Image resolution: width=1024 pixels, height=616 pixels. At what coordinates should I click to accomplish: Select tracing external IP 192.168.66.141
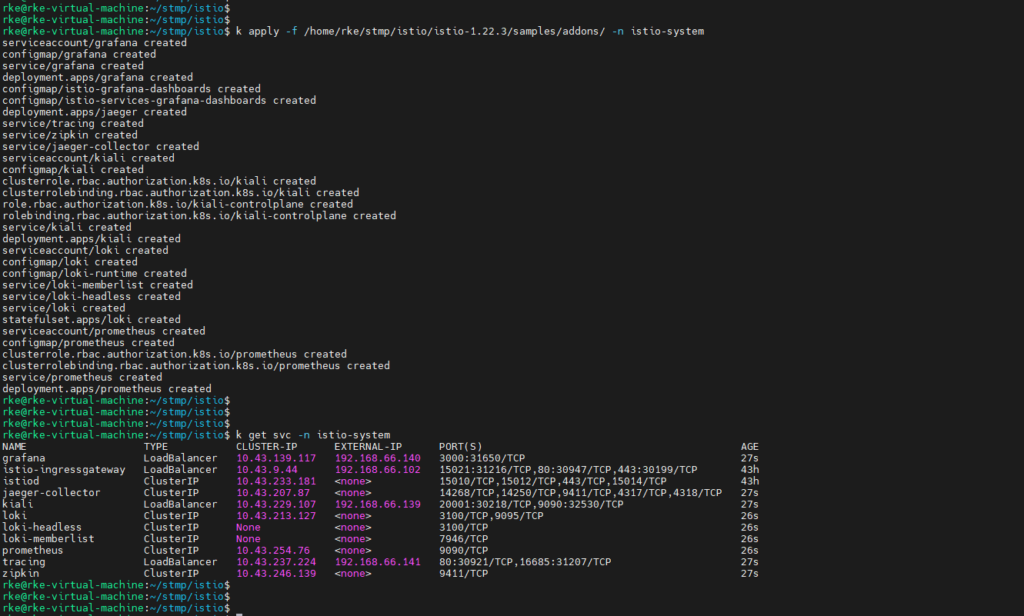tap(377, 562)
